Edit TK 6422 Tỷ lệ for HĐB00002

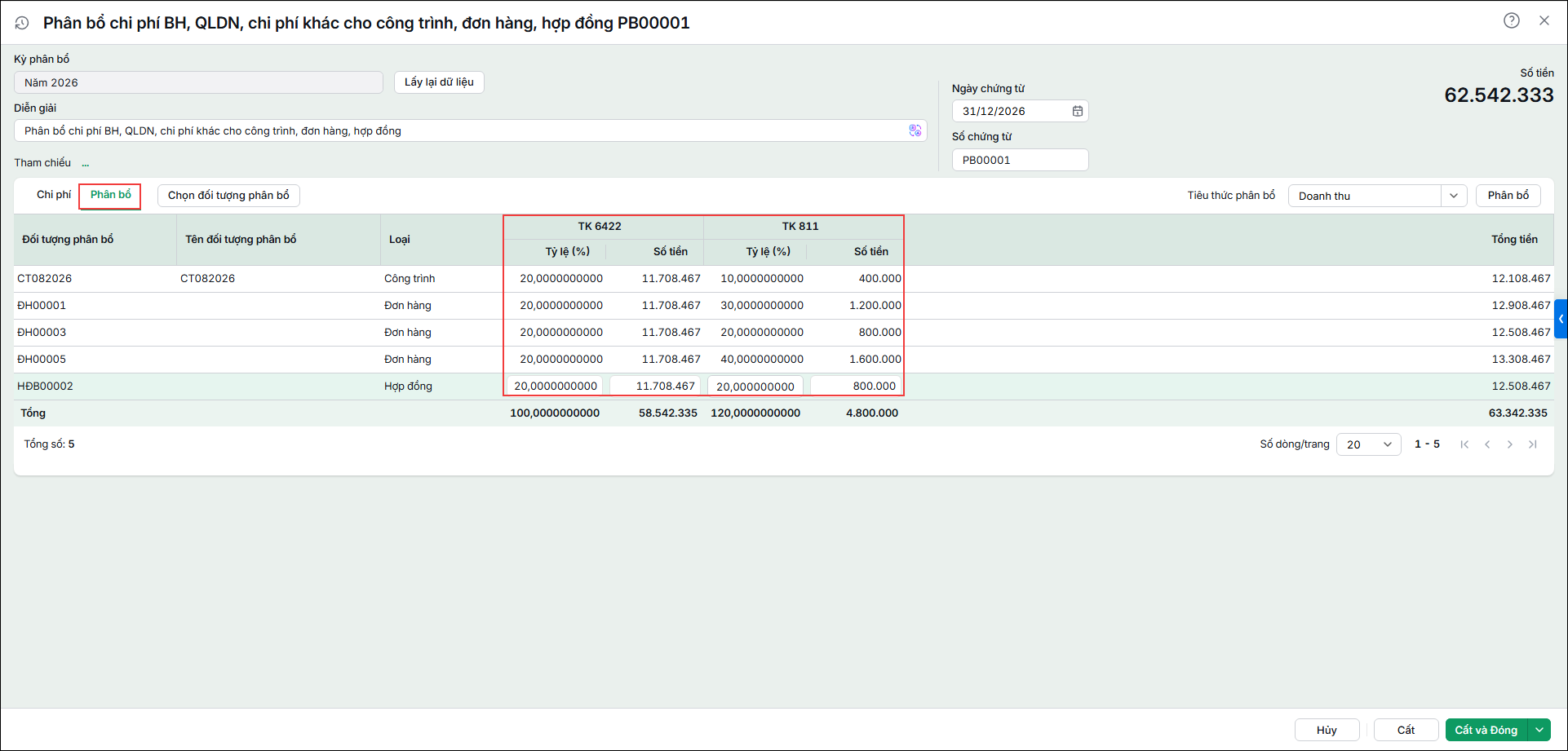[x=555, y=387]
